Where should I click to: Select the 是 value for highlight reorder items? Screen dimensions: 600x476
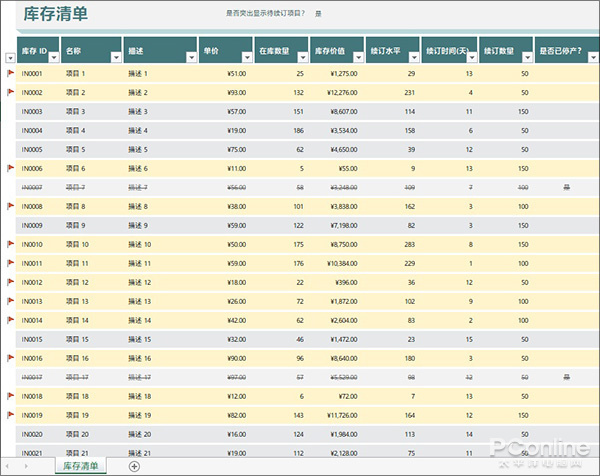tap(318, 14)
